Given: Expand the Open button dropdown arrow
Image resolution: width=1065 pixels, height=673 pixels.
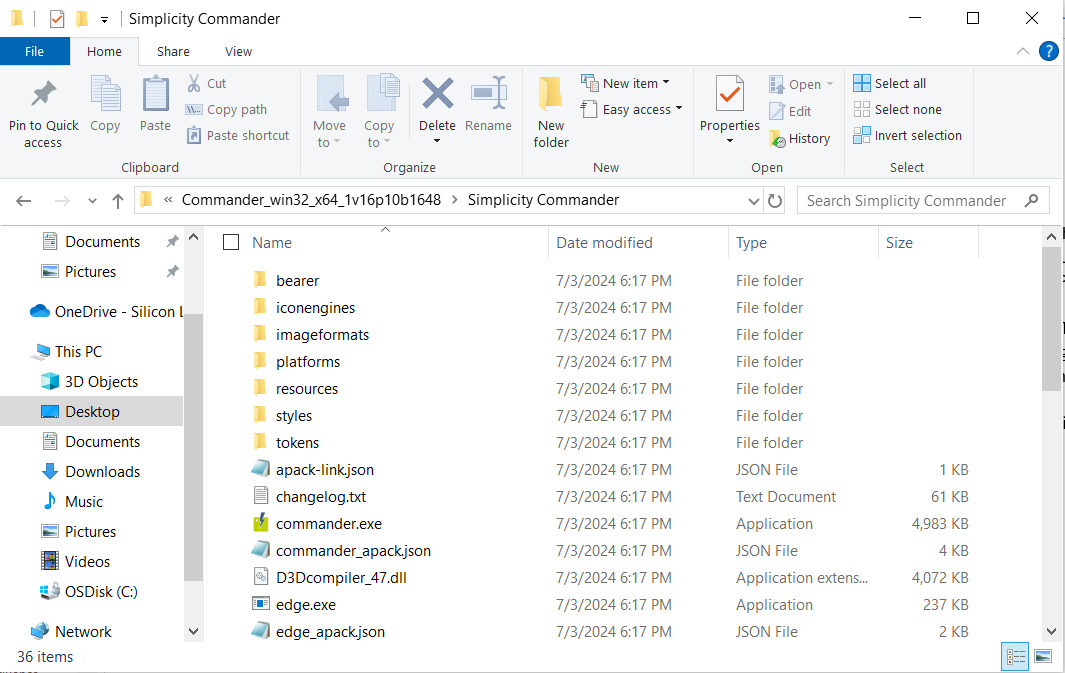Looking at the screenshot, I should (829, 84).
